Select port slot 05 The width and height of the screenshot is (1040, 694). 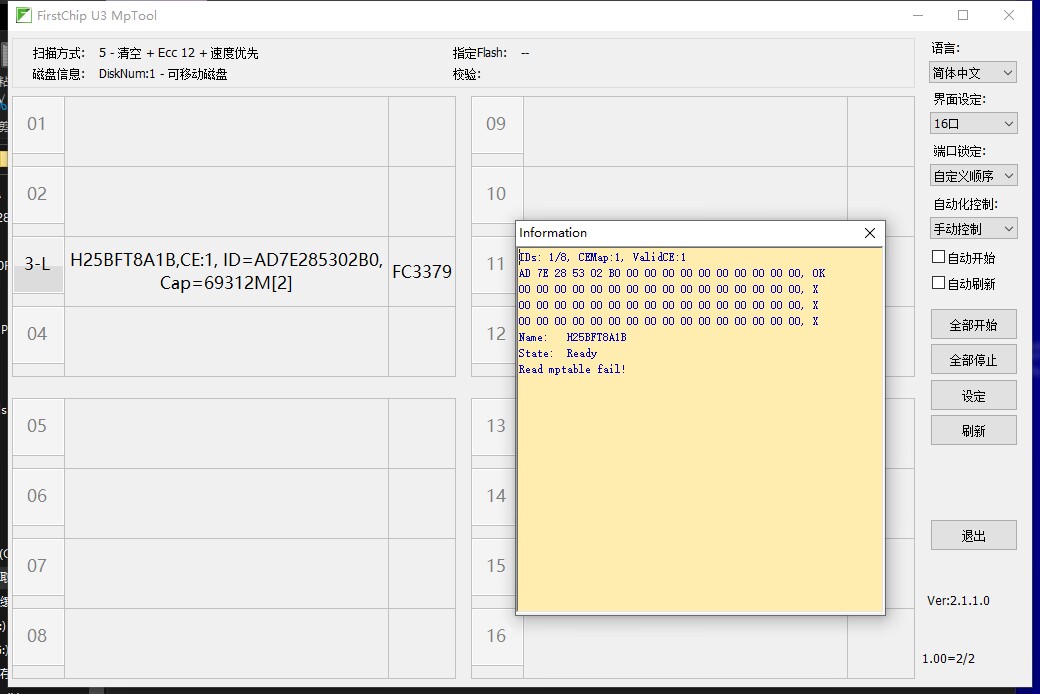click(x=38, y=427)
